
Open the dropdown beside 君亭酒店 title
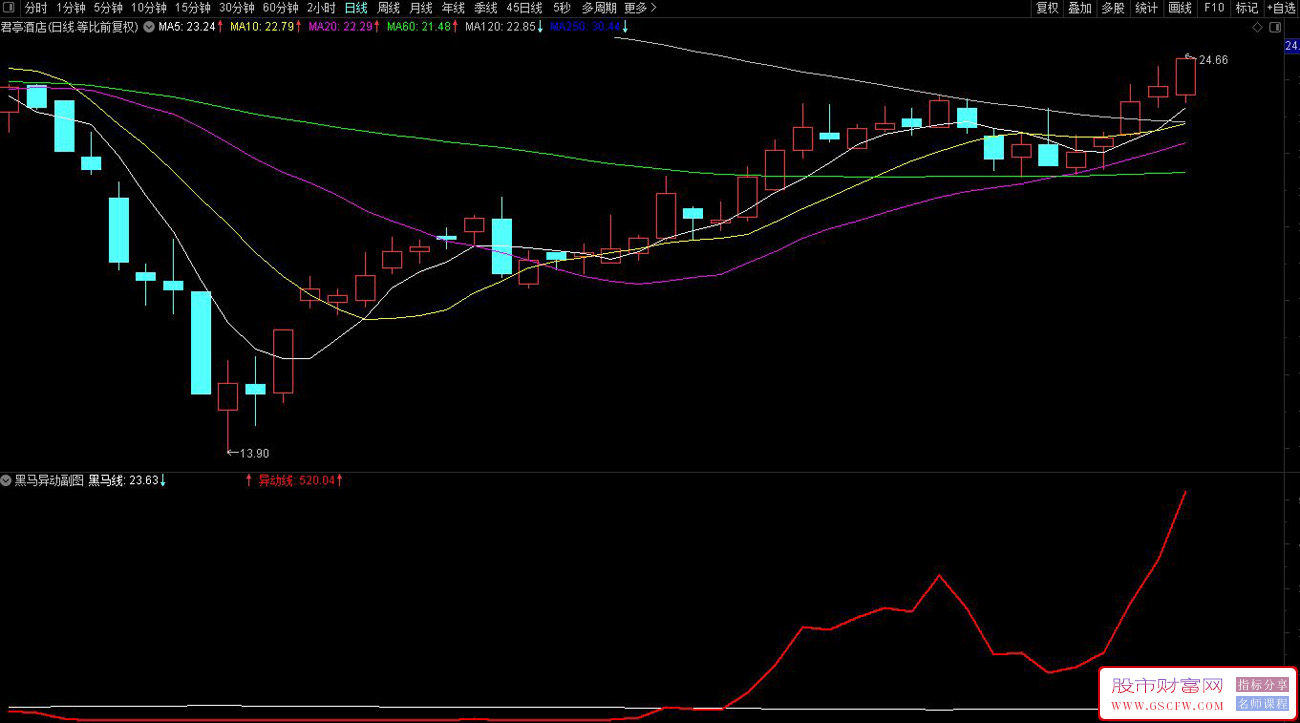tap(149, 28)
